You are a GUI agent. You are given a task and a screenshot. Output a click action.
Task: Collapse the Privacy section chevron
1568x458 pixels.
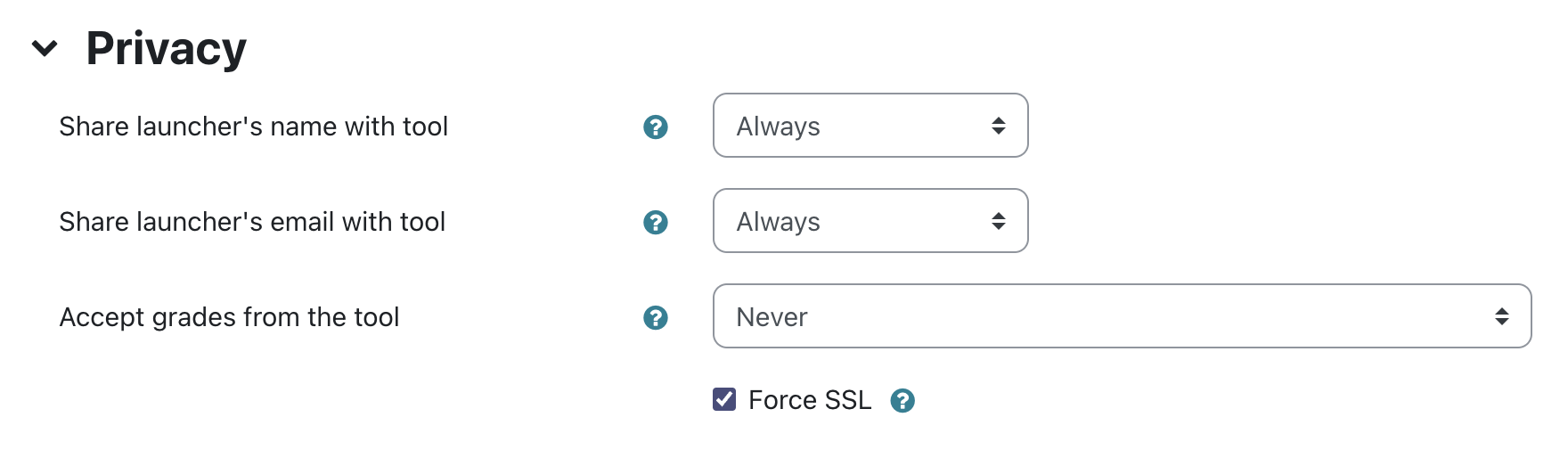[x=45, y=48]
